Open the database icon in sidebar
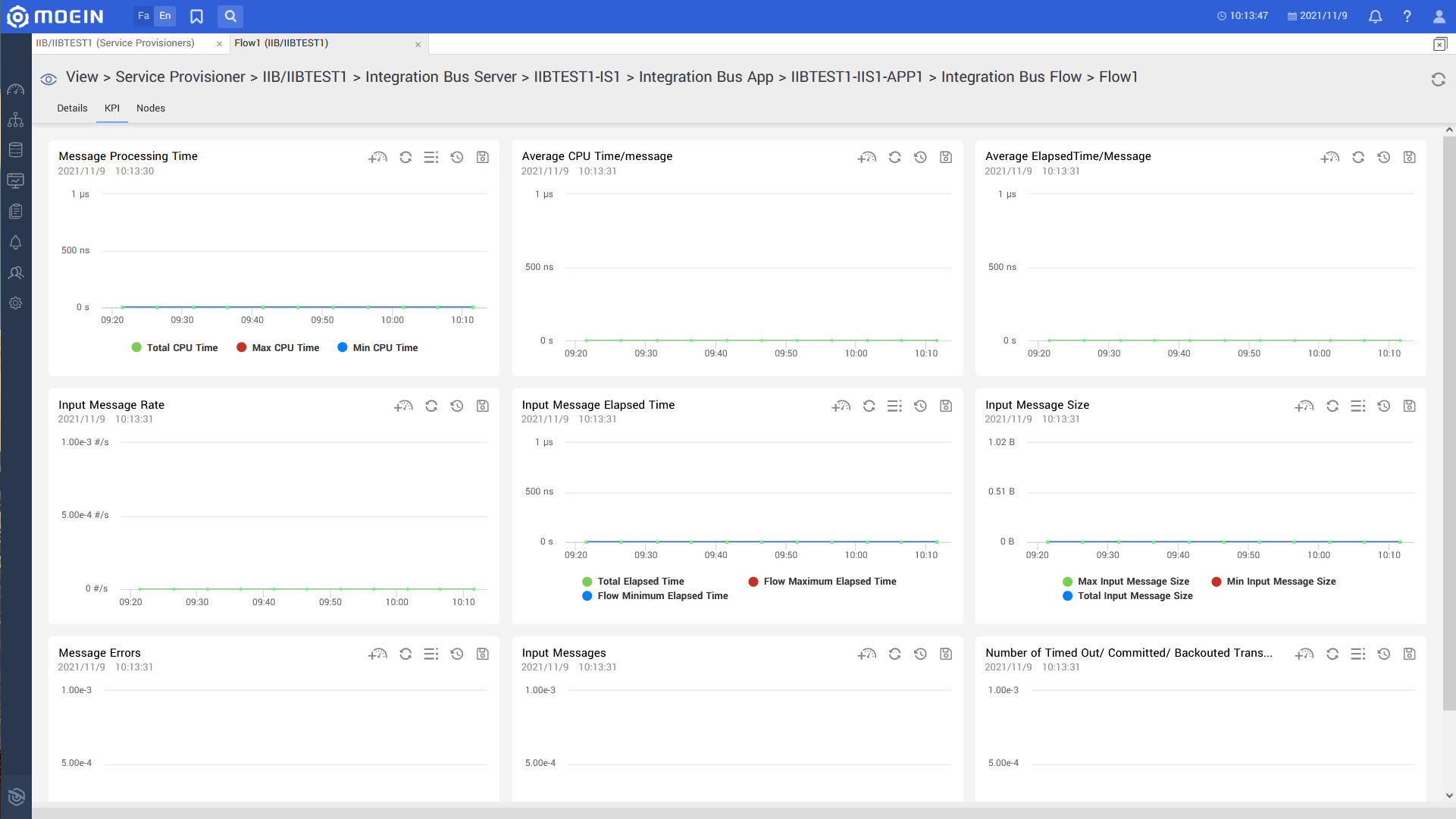1456x819 pixels. point(15,150)
